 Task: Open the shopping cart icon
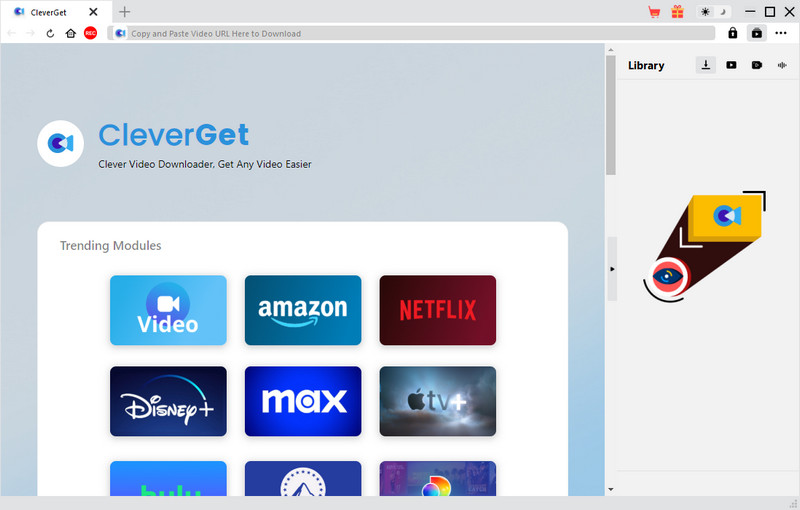coord(654,12)
